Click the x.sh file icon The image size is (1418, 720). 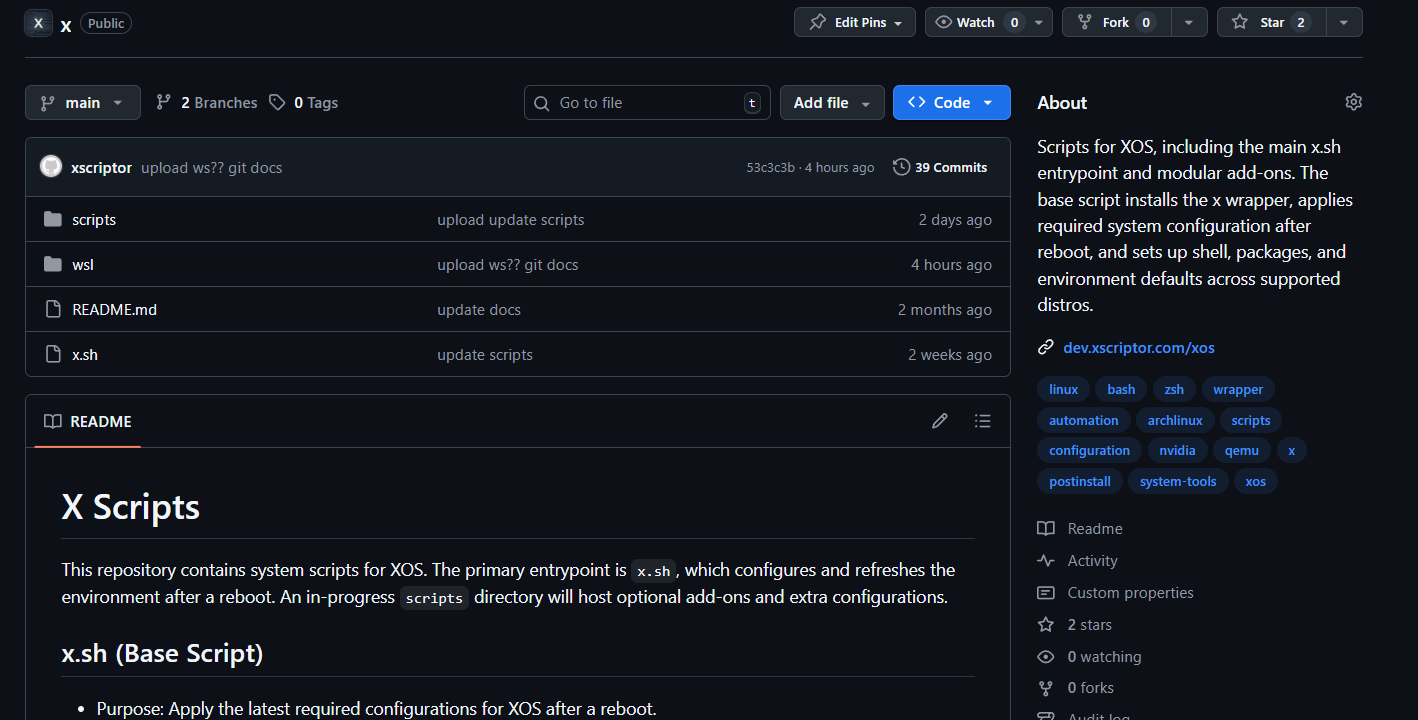click(x=53, y=354)
